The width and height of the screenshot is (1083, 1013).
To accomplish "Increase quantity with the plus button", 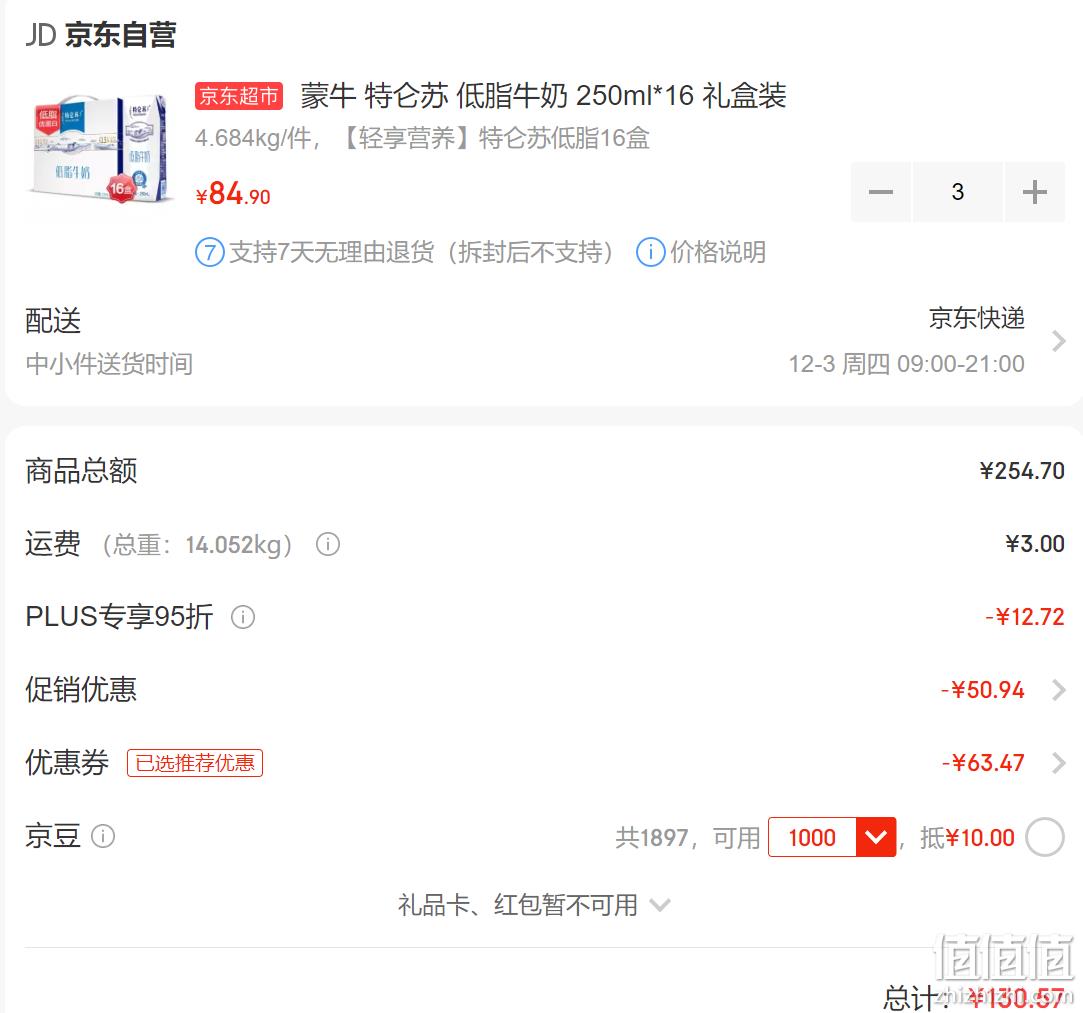I will (1035, 192).
